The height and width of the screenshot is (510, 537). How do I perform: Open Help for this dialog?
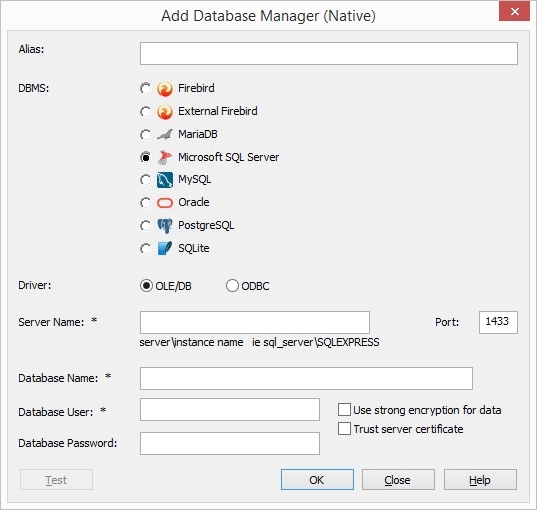tap(480, 480)
